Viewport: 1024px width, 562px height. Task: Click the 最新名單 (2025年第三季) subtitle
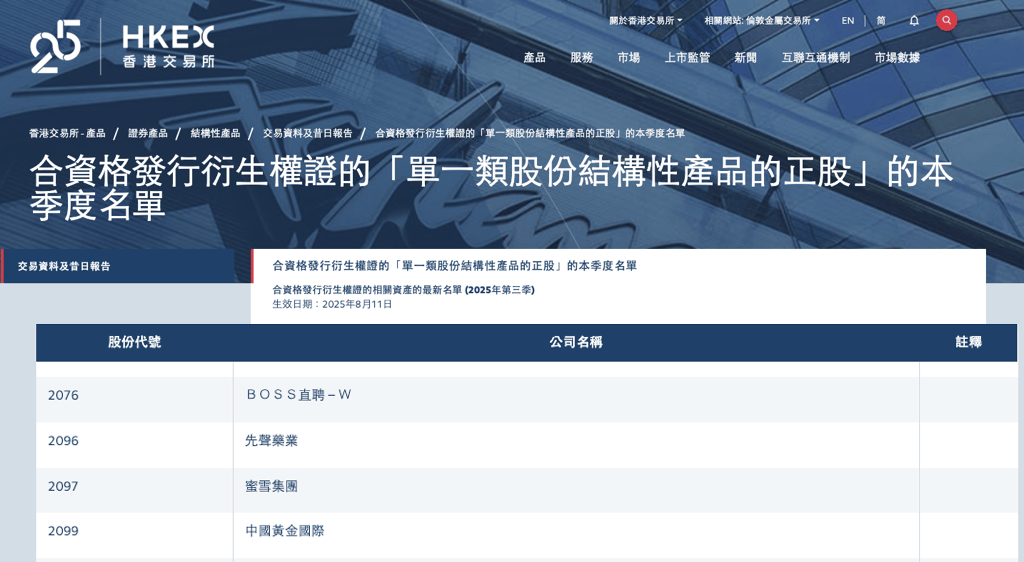(x=403, y=290)
